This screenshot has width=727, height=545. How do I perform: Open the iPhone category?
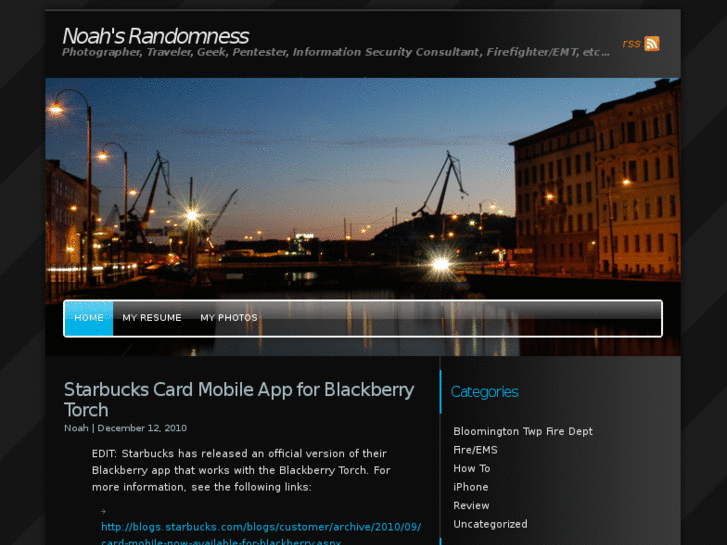pos(471,487)
